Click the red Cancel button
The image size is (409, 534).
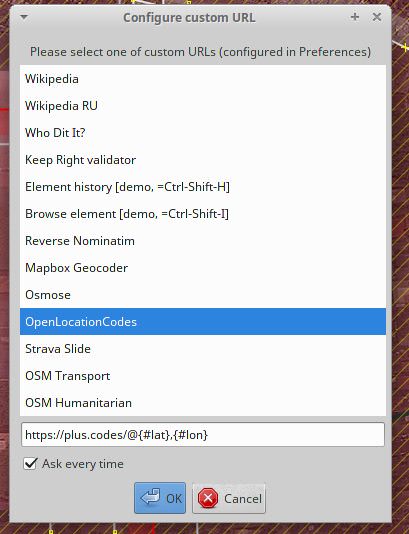[x=229, y=499]
